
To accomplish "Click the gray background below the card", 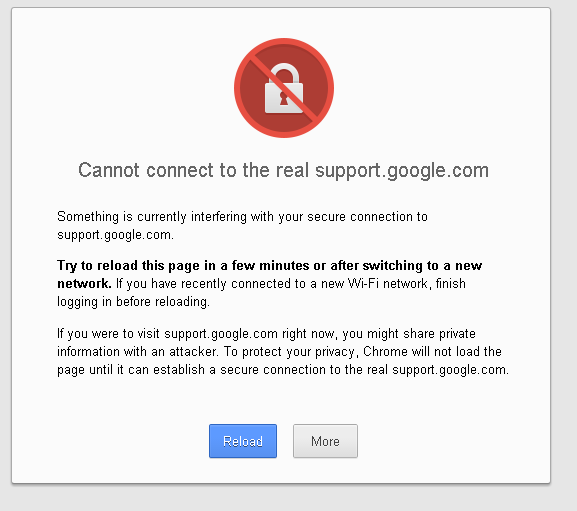I will click(x=281, y=497).
